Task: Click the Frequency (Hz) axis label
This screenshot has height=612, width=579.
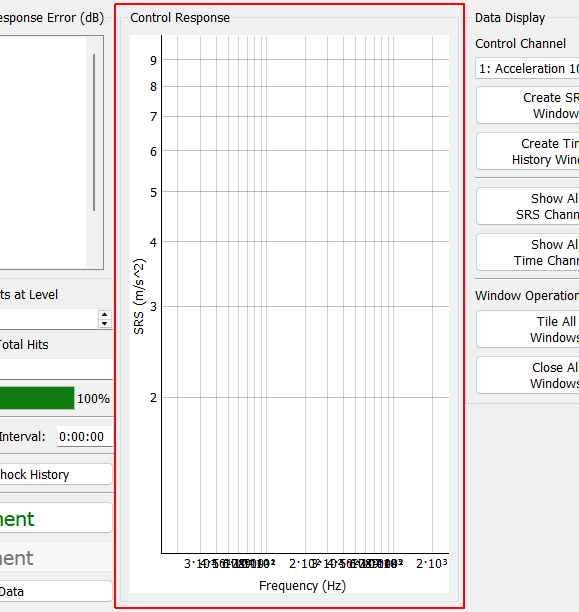Action: [302, 585]
